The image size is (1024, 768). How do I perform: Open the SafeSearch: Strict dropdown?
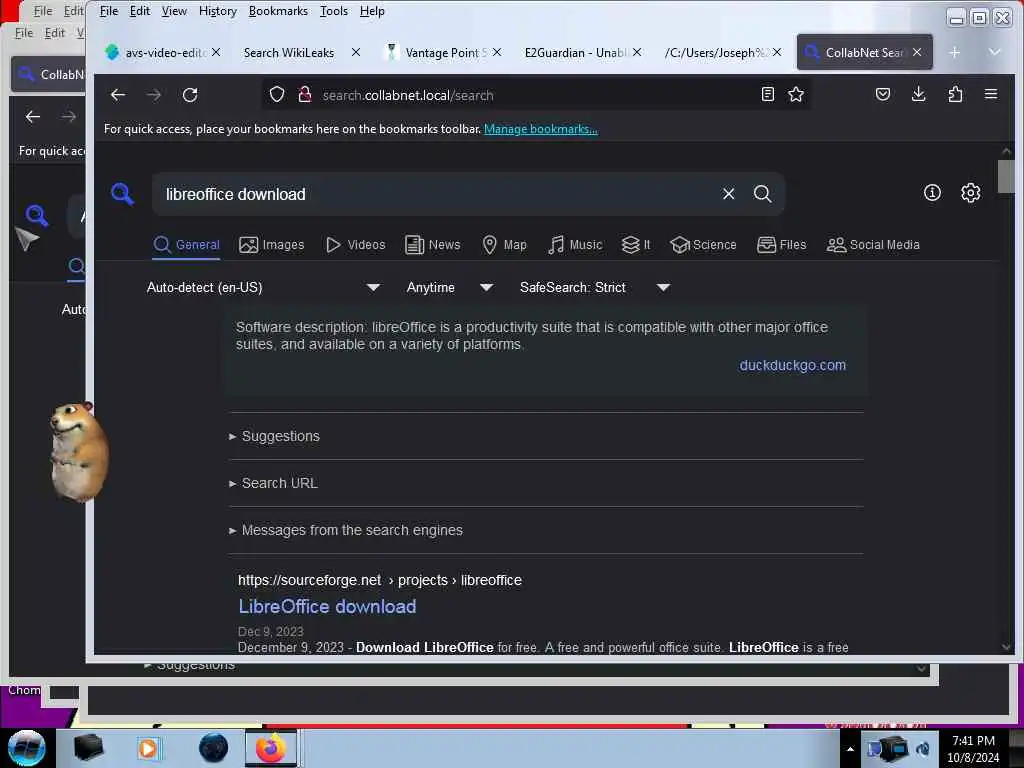(x=595, y=287)
